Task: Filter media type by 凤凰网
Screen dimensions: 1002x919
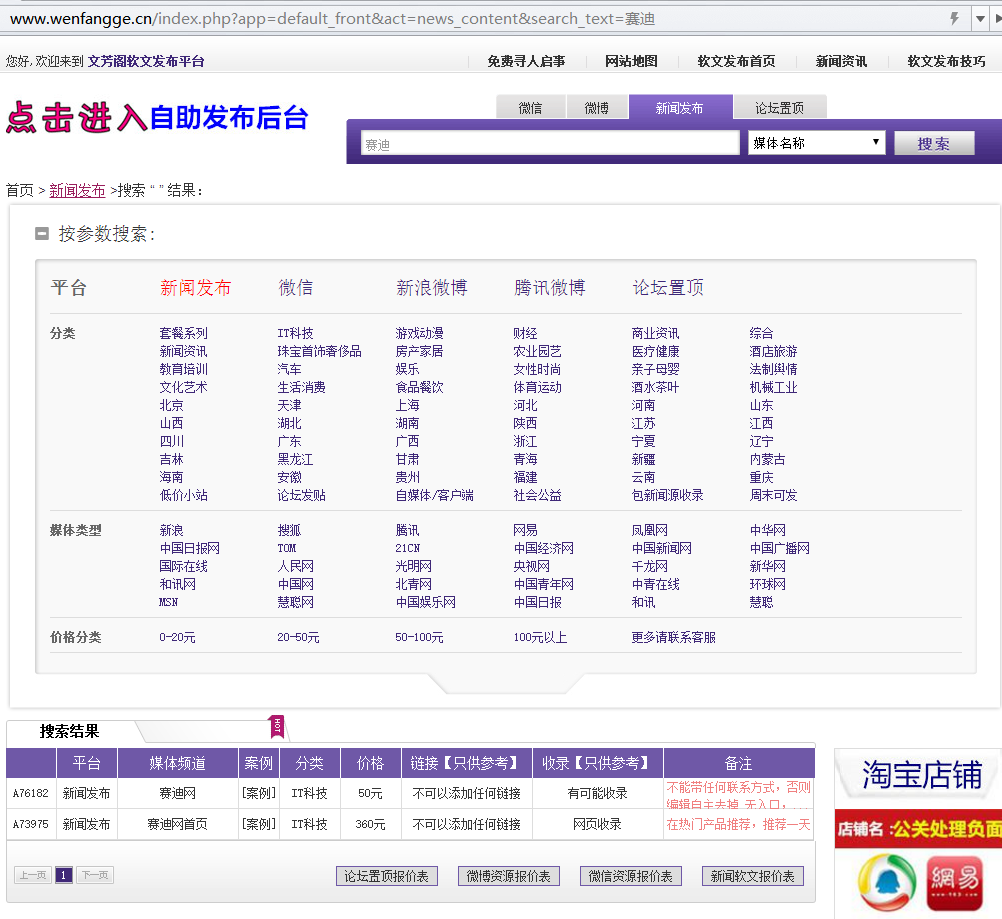Action: (649, 530)
